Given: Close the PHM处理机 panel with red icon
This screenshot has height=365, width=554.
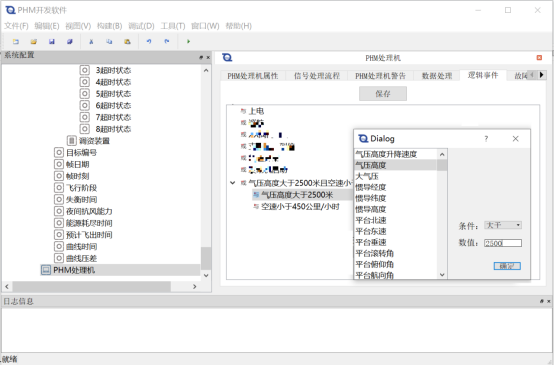Looking at the screenshot, I should pos(539,58).
